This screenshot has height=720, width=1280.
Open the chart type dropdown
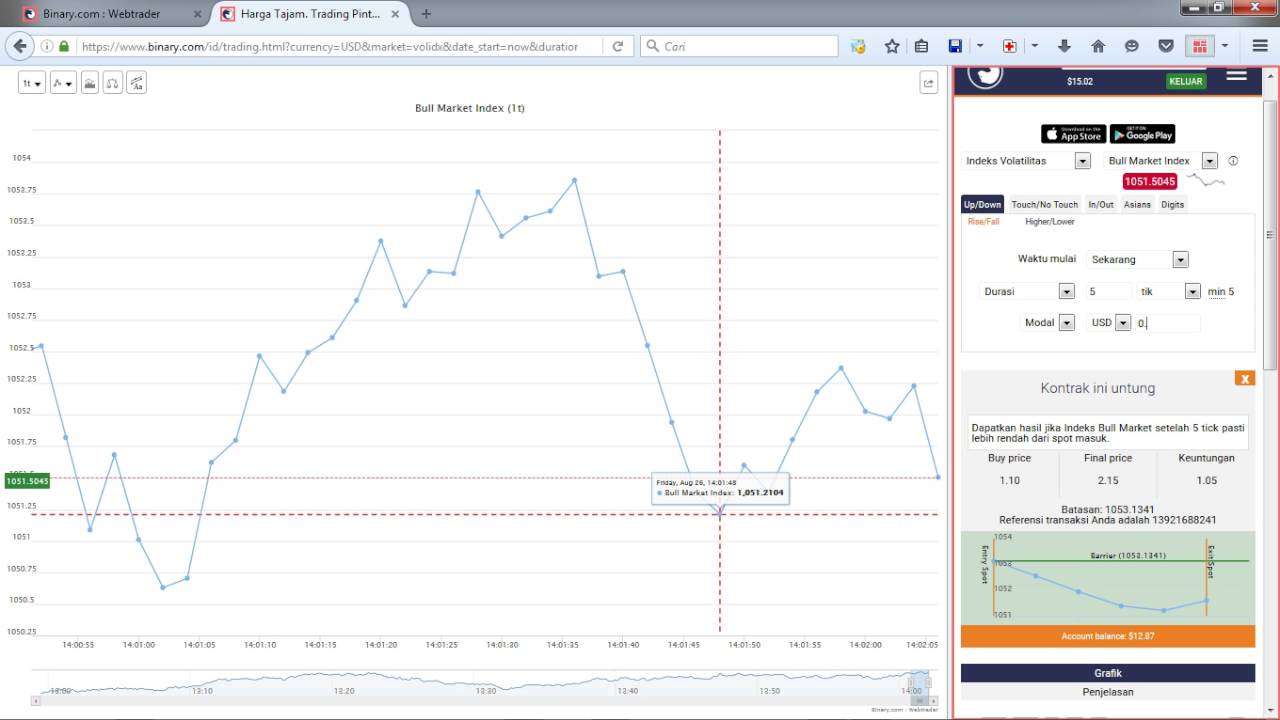click(x=63, y=84)
